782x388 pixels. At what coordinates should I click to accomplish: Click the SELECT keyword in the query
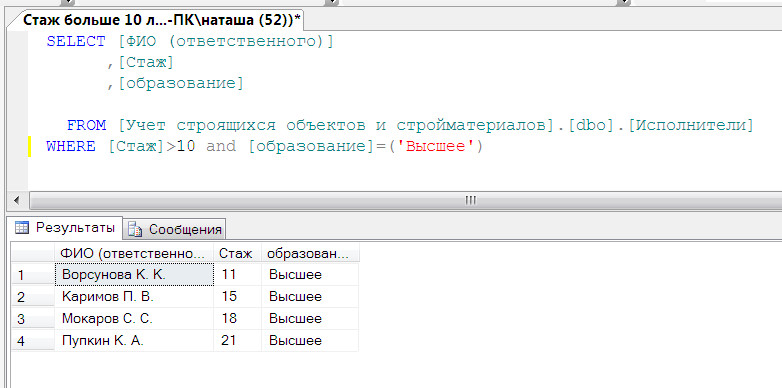76,41
